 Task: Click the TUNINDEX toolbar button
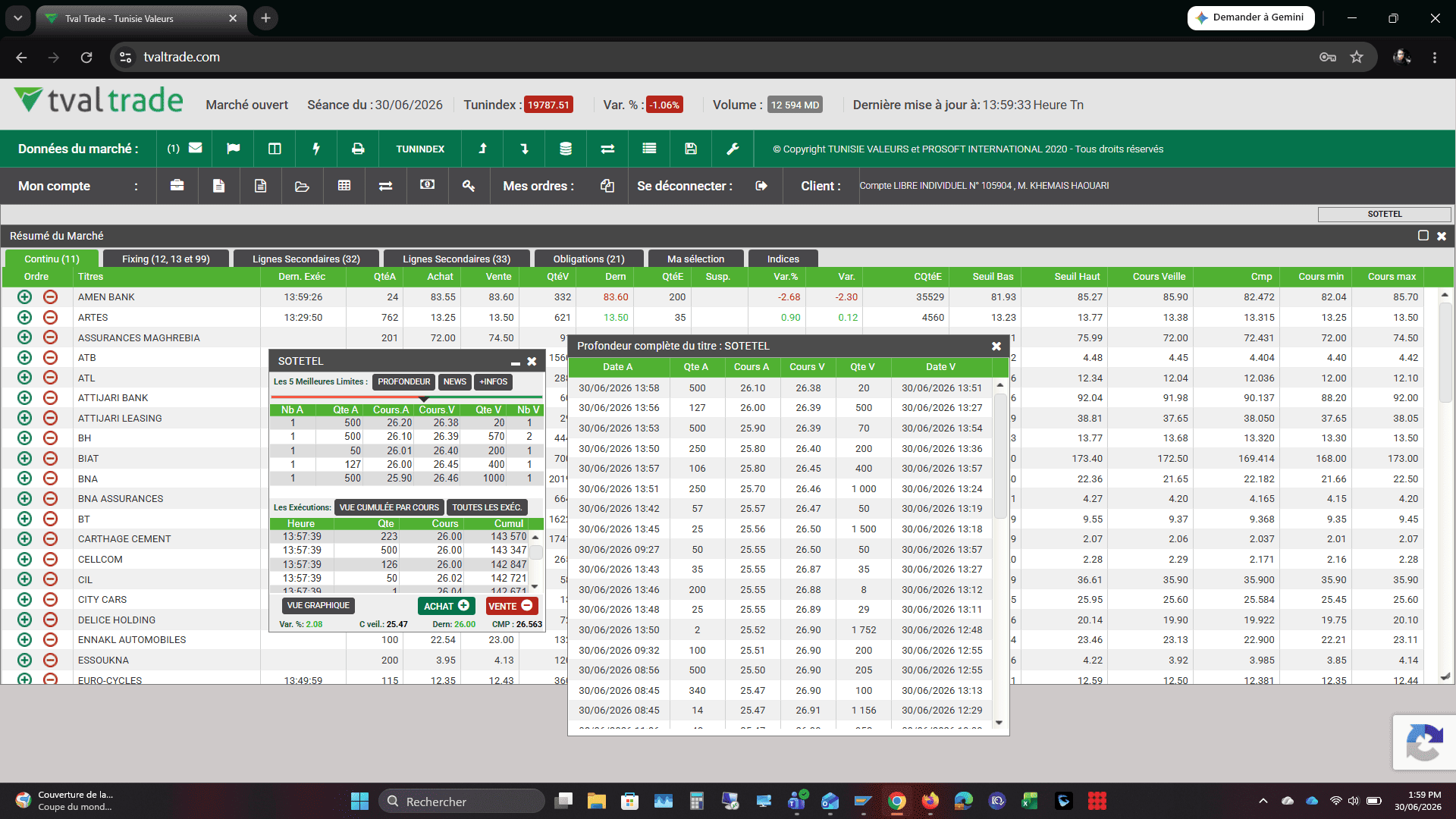[420, 149]
